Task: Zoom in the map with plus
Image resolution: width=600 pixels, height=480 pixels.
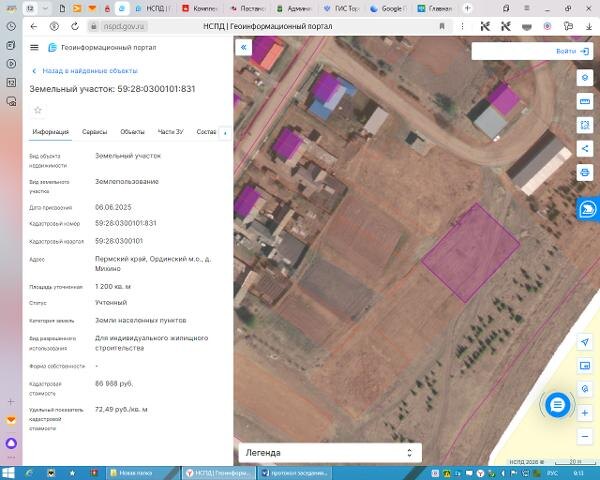Action: click(x=585, y=413)
